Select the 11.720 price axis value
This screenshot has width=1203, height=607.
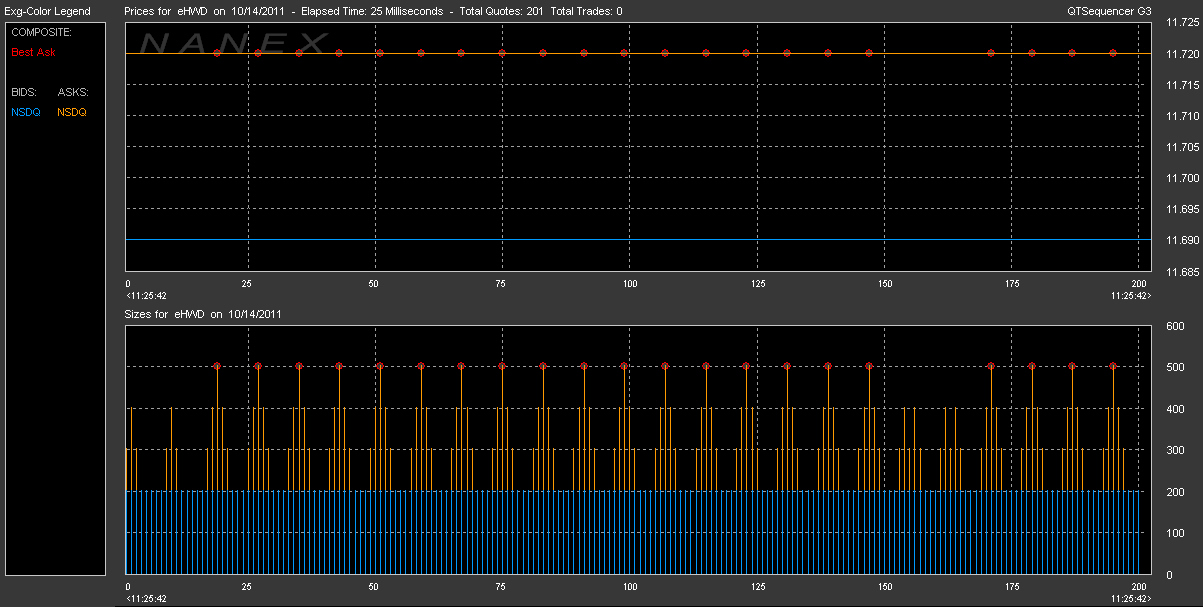[1183, 54]
